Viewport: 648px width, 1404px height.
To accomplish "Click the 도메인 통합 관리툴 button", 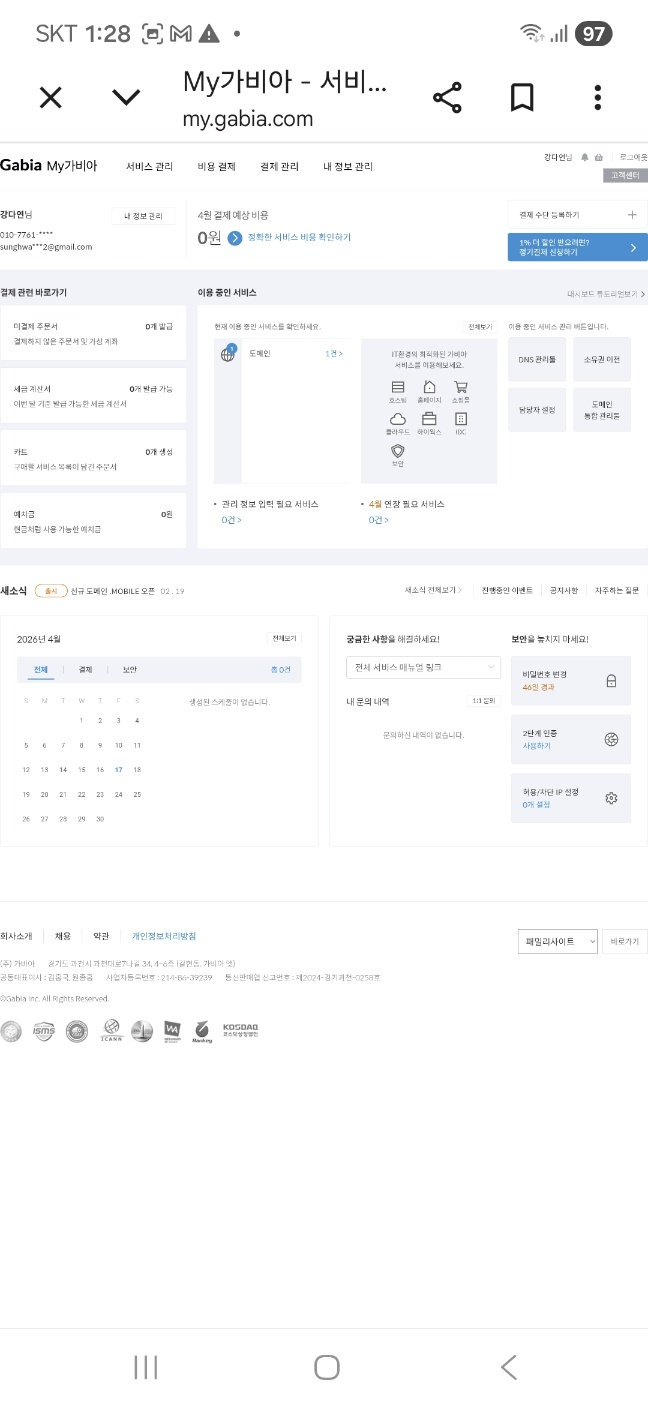I will tap(602, 410).
